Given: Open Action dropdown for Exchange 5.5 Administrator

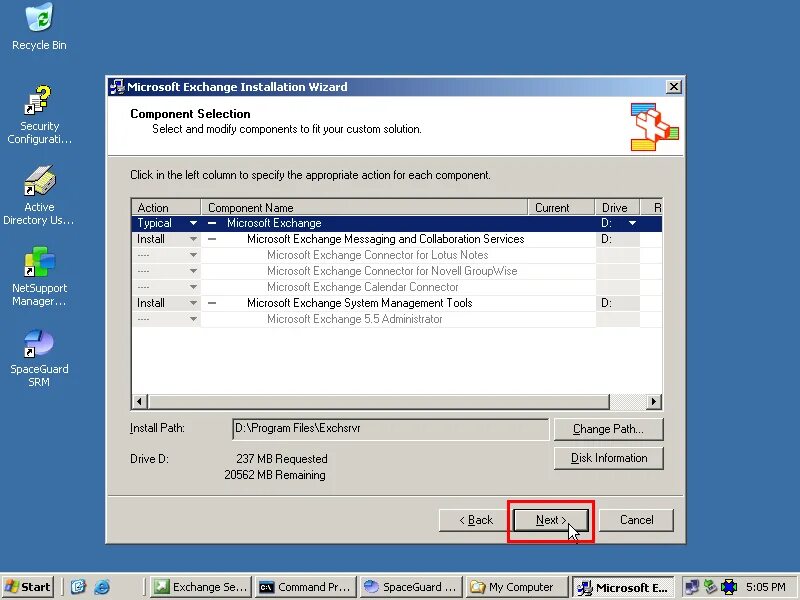Looking at the screenshot, I should click(x=193, y=319).
